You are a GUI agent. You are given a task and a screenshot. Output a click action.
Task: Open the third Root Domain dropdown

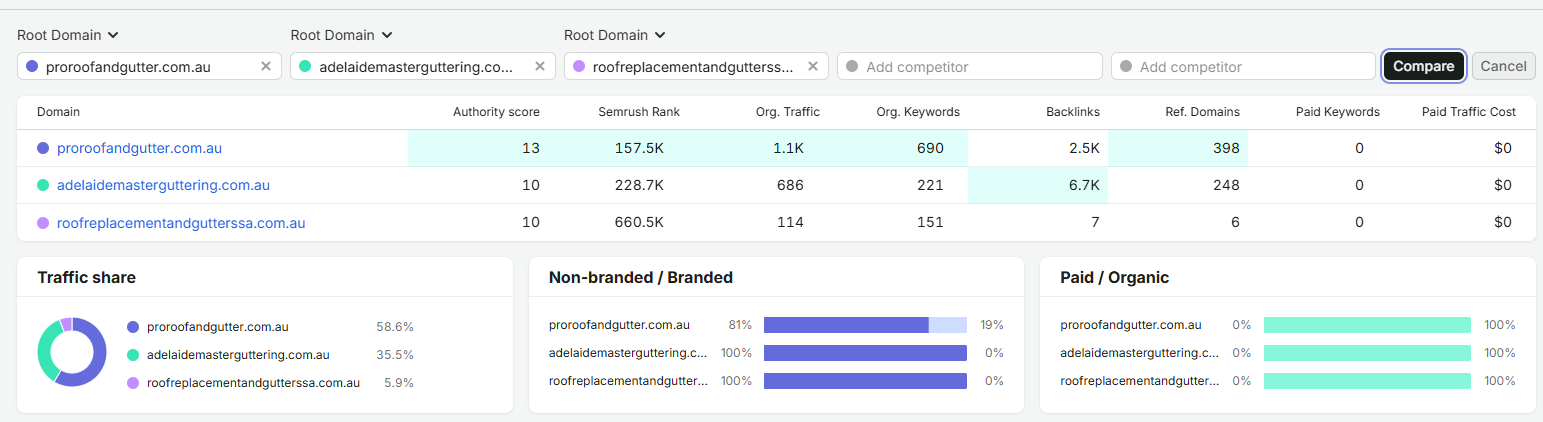click(x=615, y=35)
